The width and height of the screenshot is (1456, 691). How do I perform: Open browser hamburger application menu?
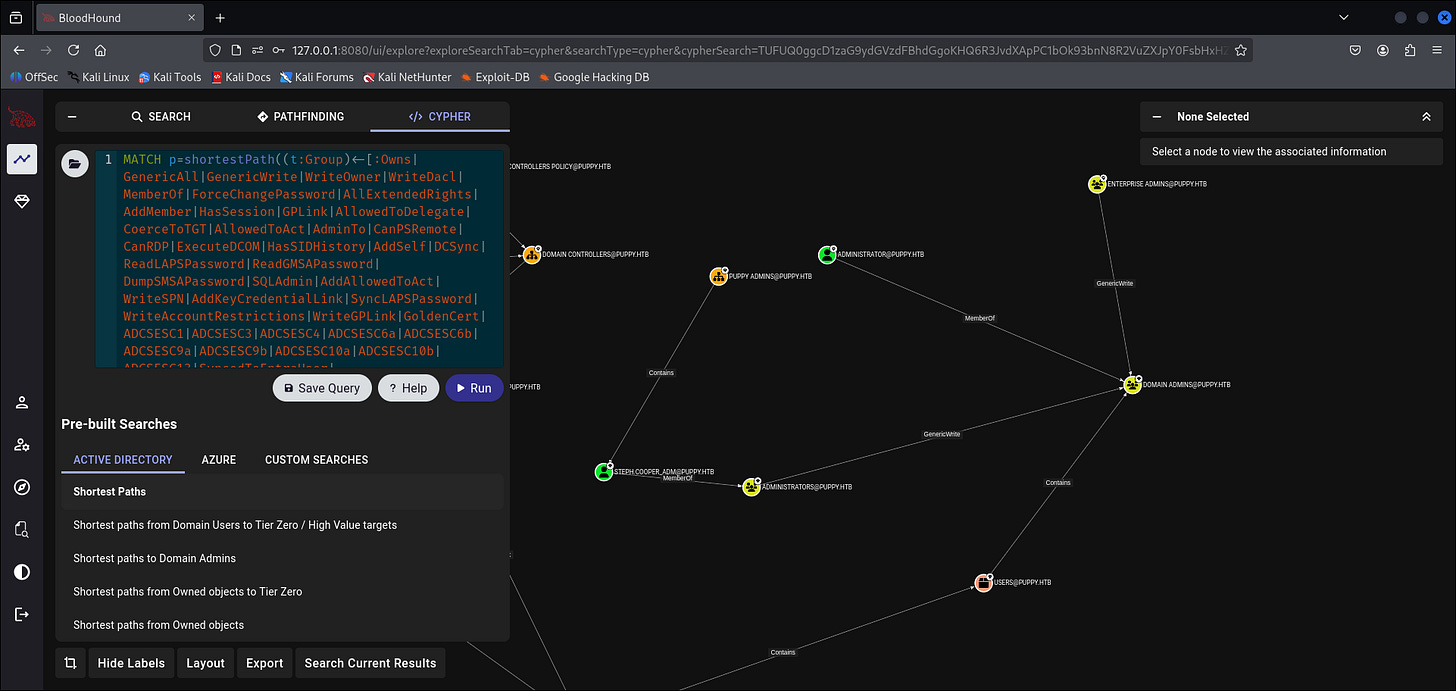1438,50
